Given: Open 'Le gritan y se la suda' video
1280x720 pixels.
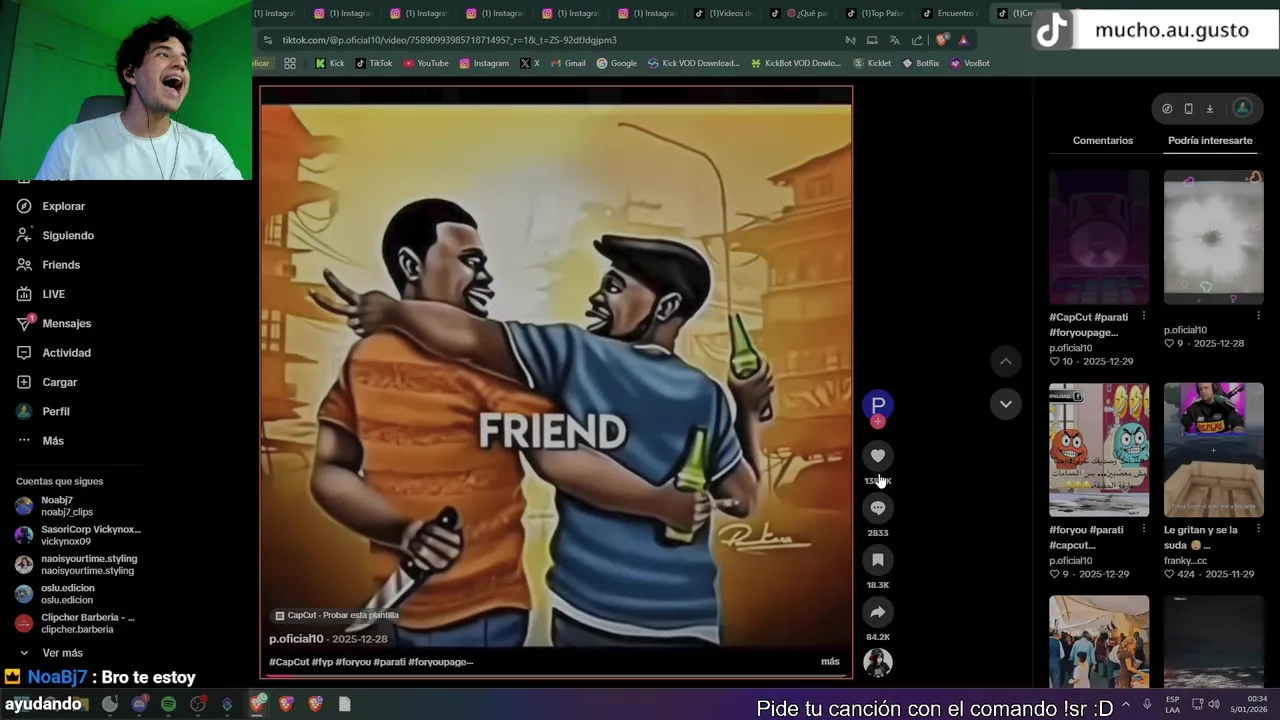Looking at the screenshot, I should click(x=1213, y=450).
